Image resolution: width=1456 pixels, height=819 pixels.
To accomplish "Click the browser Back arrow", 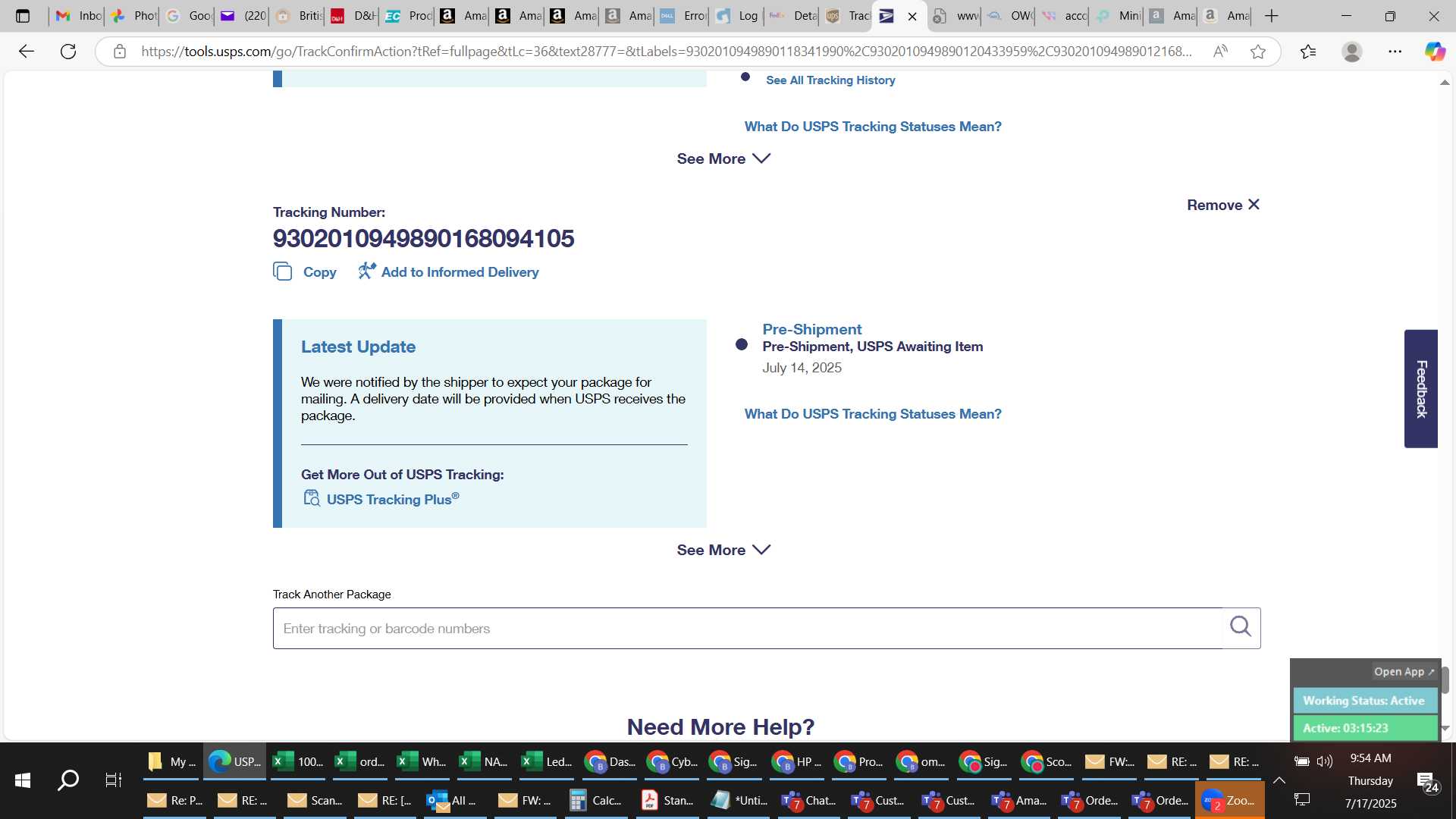I will (x=27, y=52).
